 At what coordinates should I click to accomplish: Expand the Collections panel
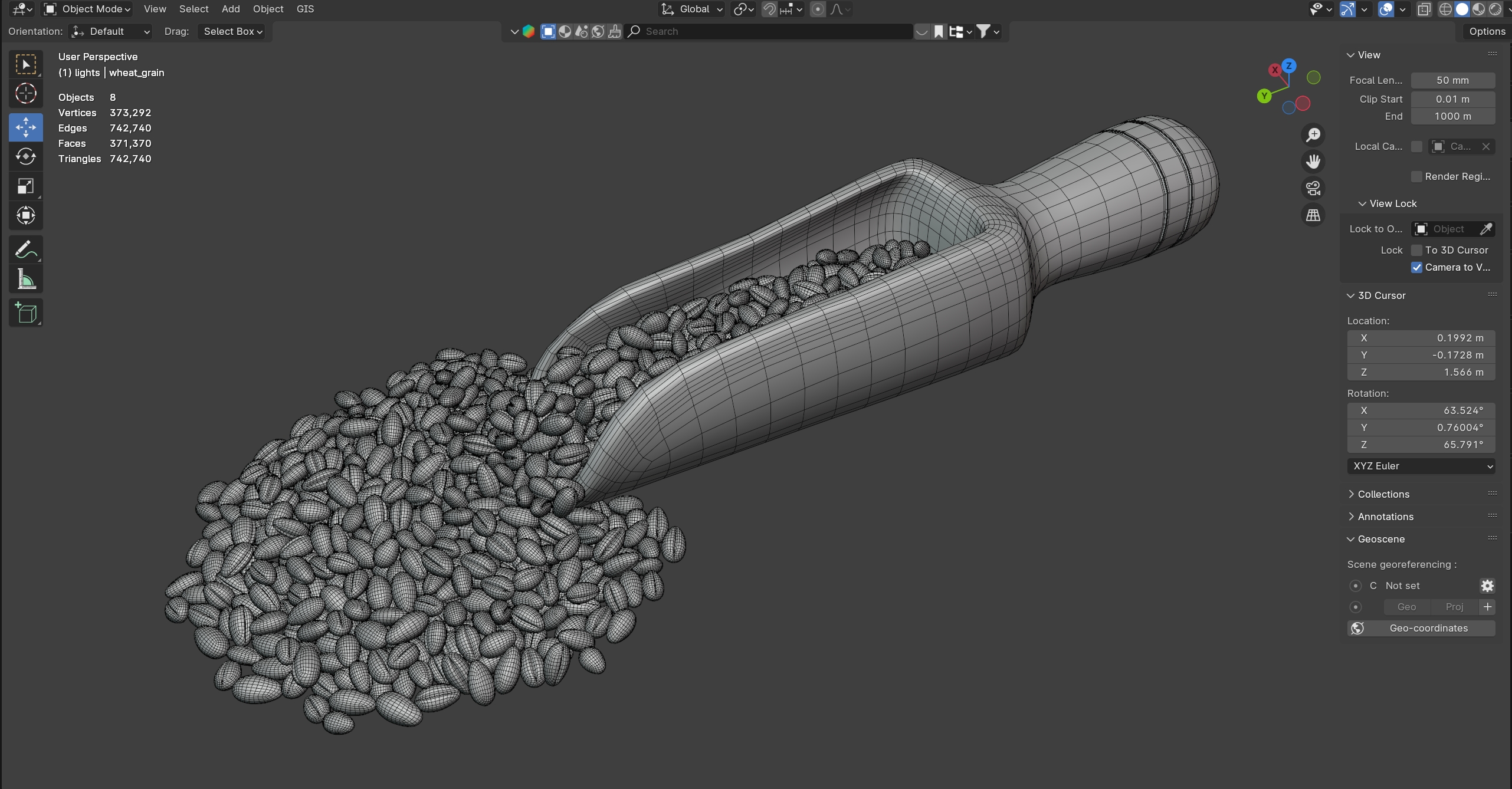pos(1383,494)
